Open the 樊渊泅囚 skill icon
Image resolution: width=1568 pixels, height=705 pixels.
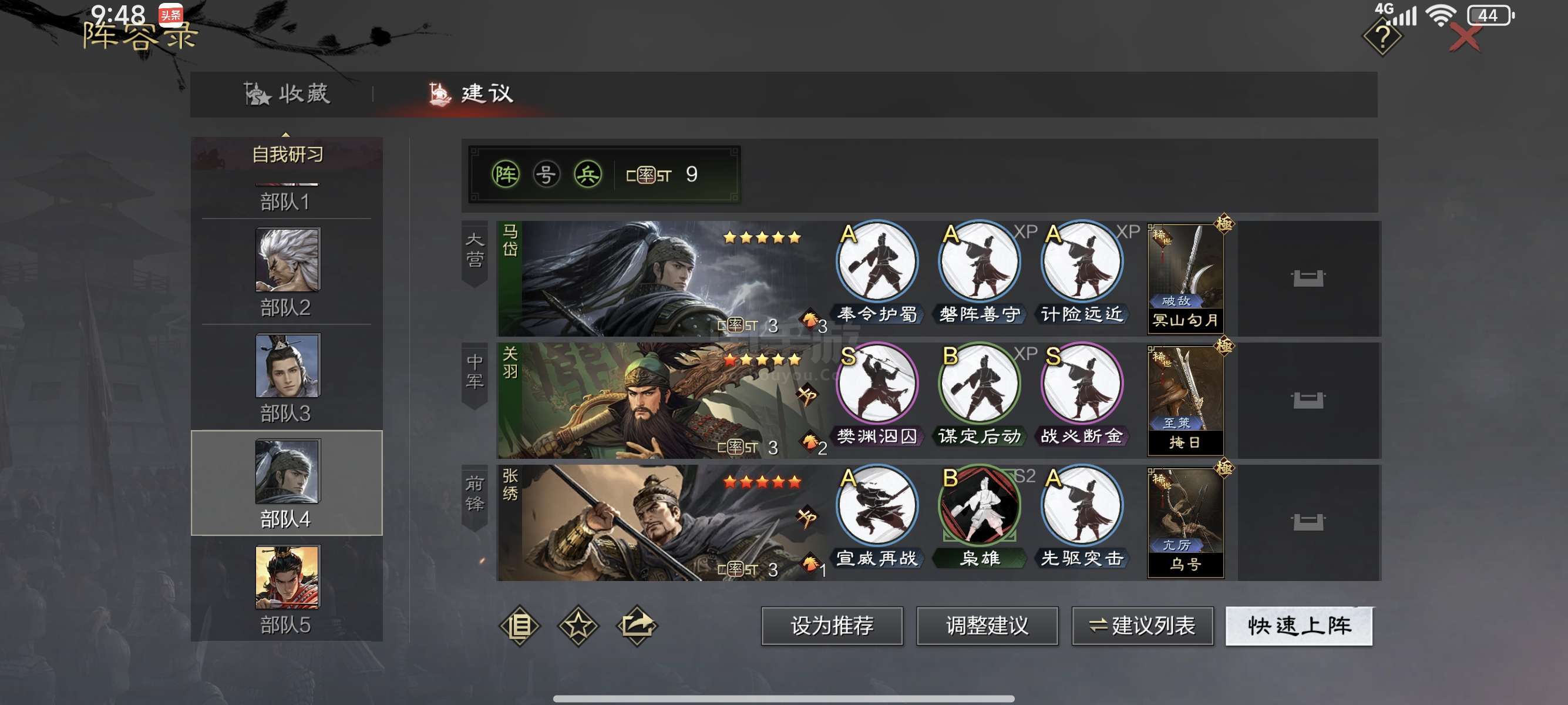click(877, 384)
